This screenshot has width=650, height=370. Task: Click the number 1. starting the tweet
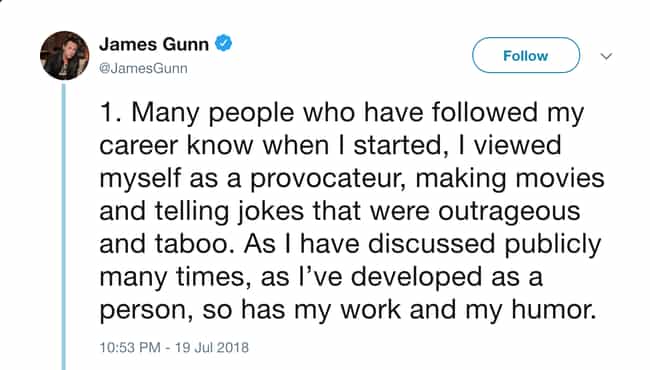(x=111, y=112)
